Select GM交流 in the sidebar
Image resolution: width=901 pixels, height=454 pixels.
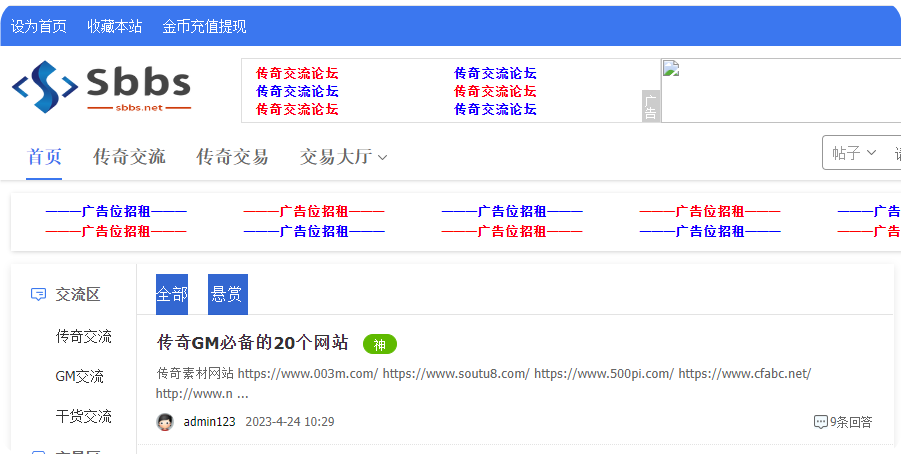pyautogui.click(x=80, y=377)
